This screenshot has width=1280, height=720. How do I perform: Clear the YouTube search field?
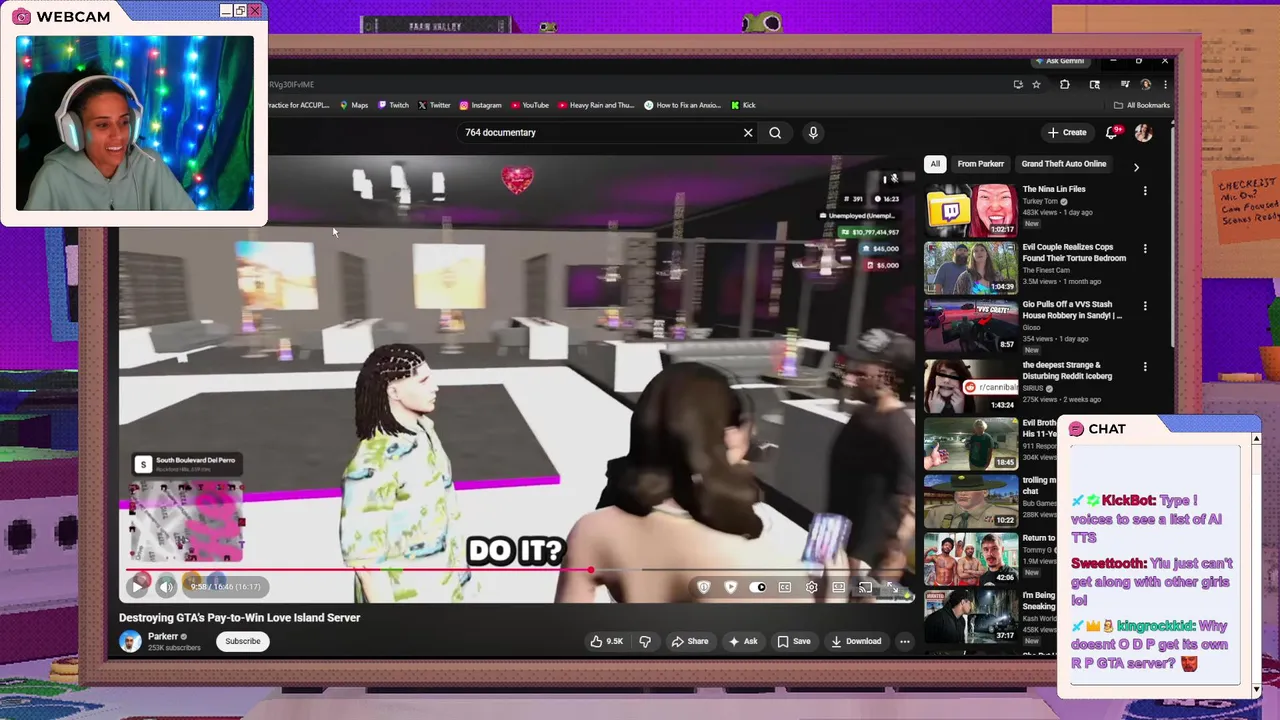[x=748, y=132]
